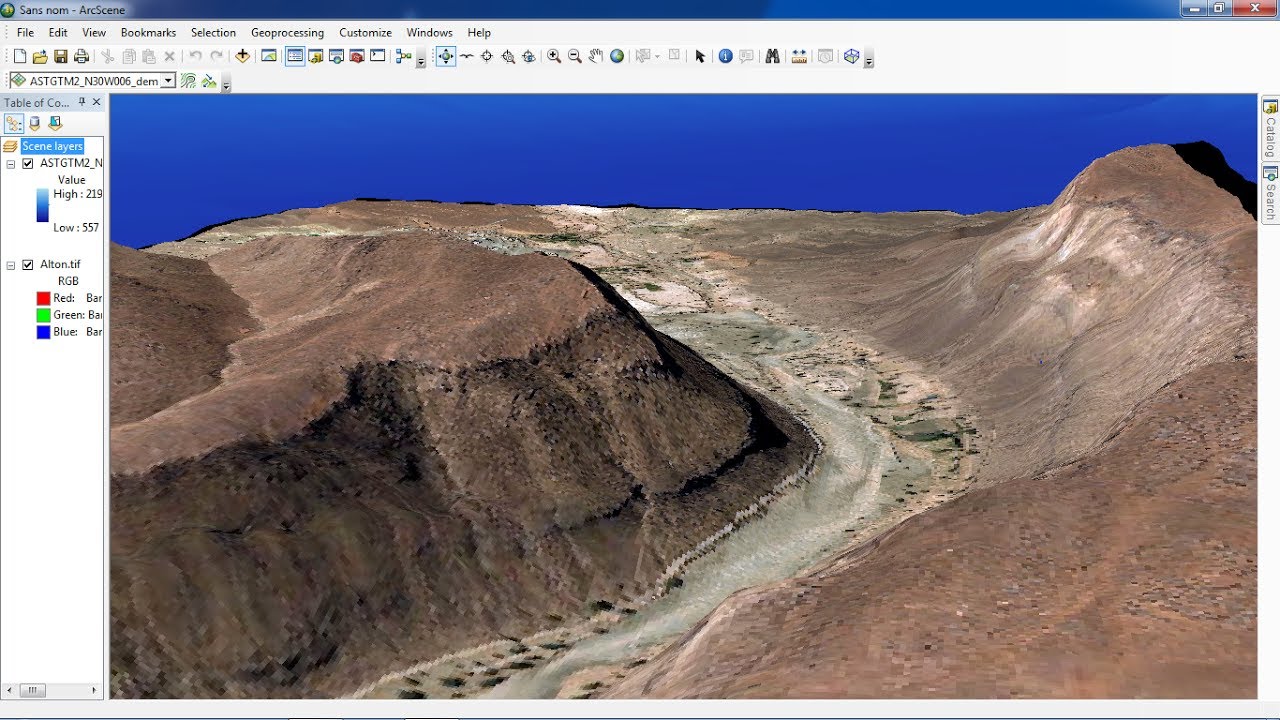Collapse the Alton.tif layer legend
This screenshot has height=720, width=1280.
(x=11, y=265)
